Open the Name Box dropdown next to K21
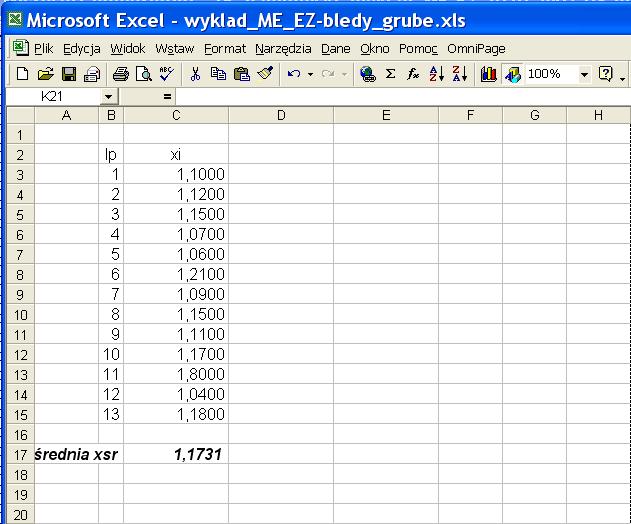The image size is (631, 524). point(108,97)
